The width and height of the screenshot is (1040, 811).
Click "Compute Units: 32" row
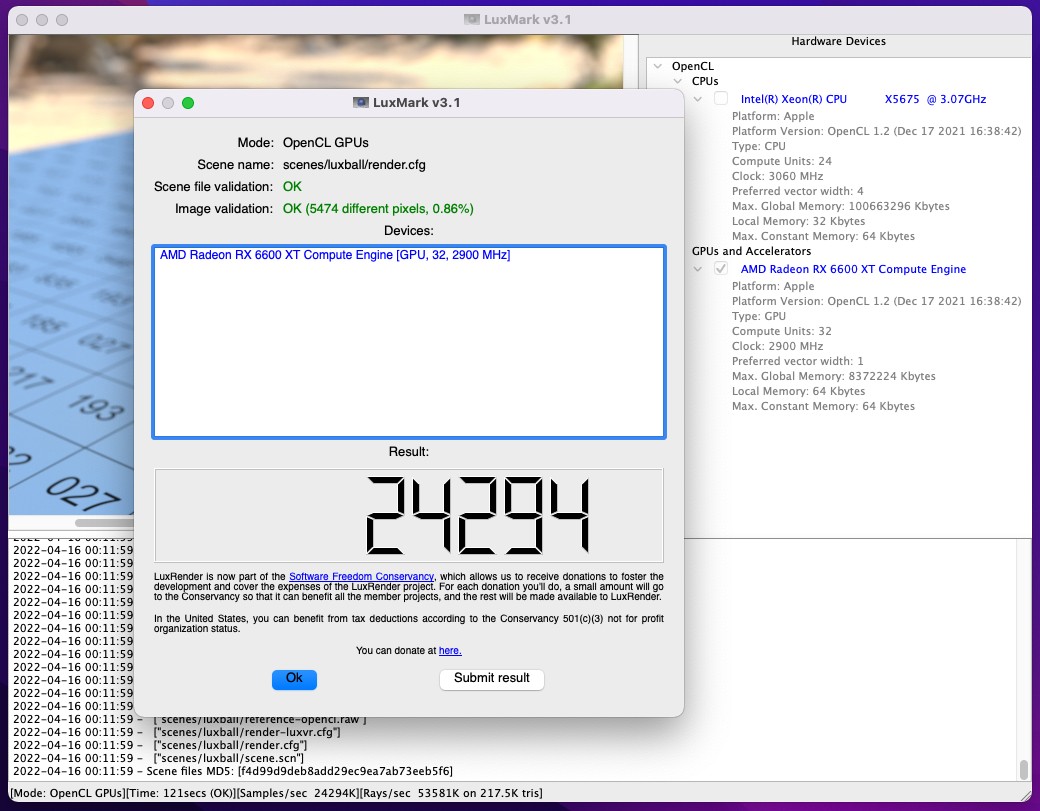click(x=781, y=332)
